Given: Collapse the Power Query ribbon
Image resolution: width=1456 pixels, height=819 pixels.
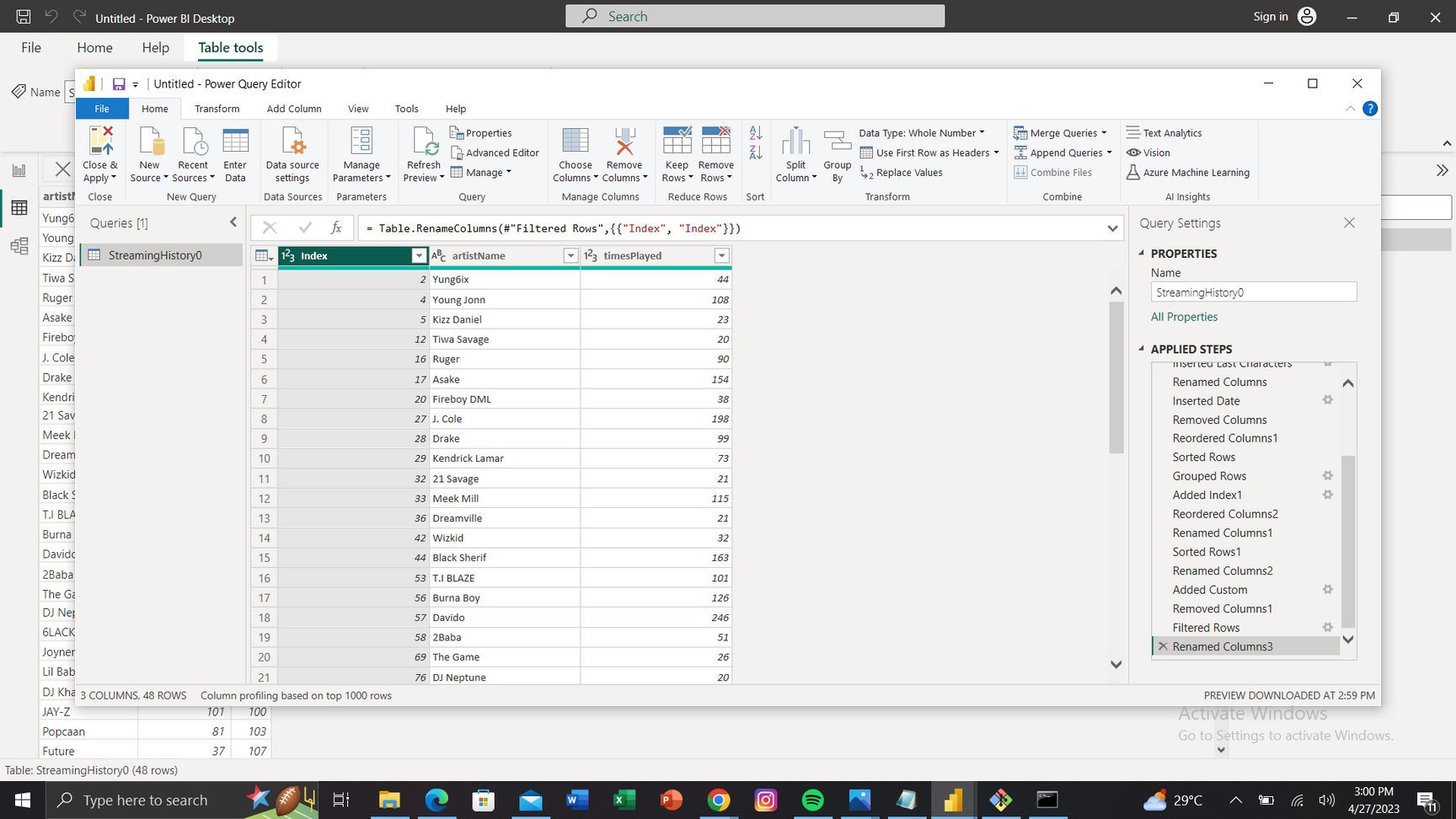Looking at the screenshot, I should pyautogui.click(x=1350, y=109).
